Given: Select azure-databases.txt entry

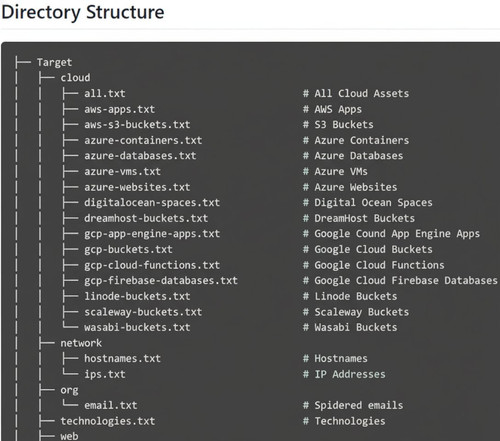Looking at the screenshot, I should (140, 156).
